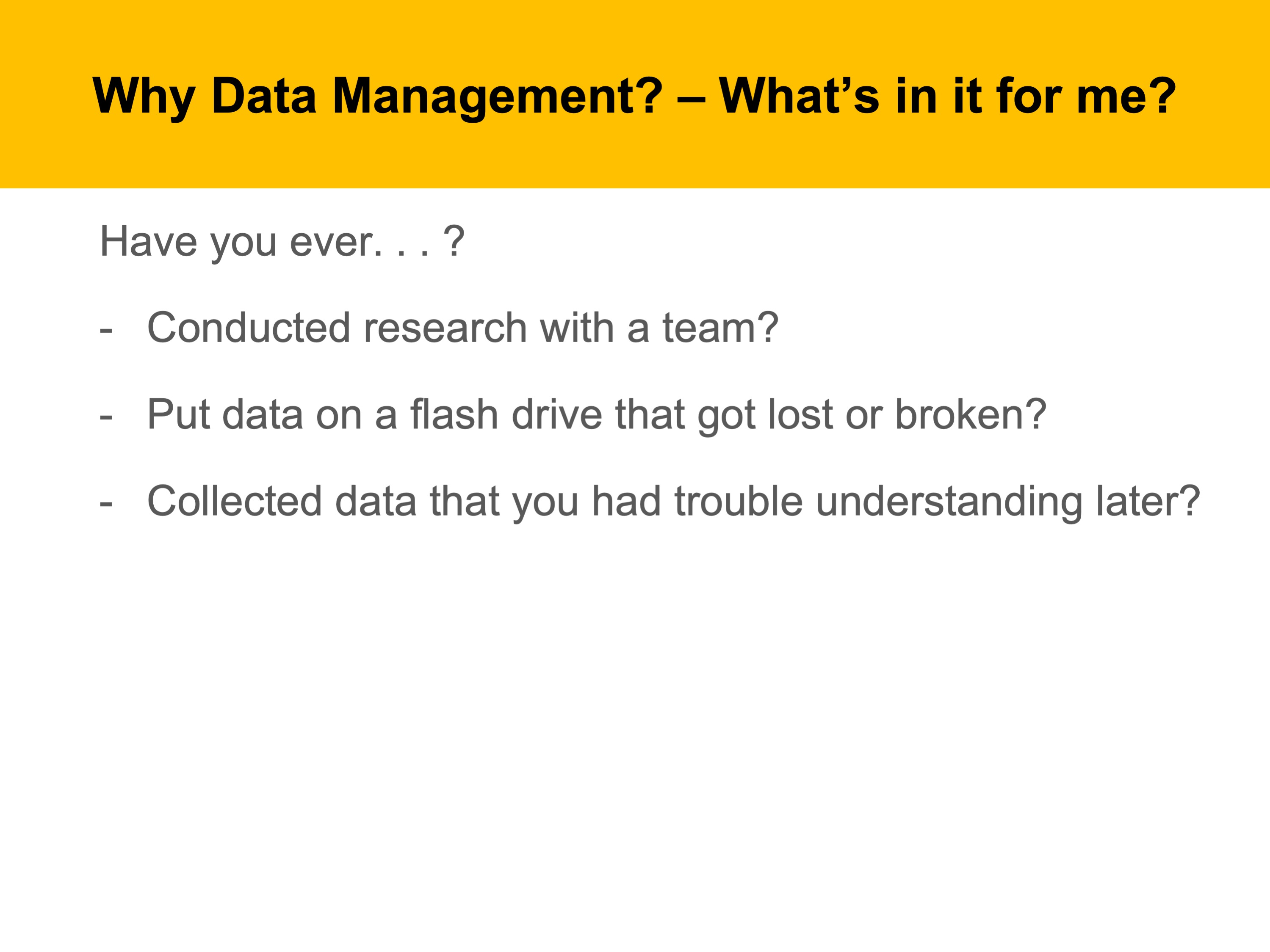Viewport: 1270px width, 952px height.
Task: Click the dash before 'Put data'
Action: 105,417
